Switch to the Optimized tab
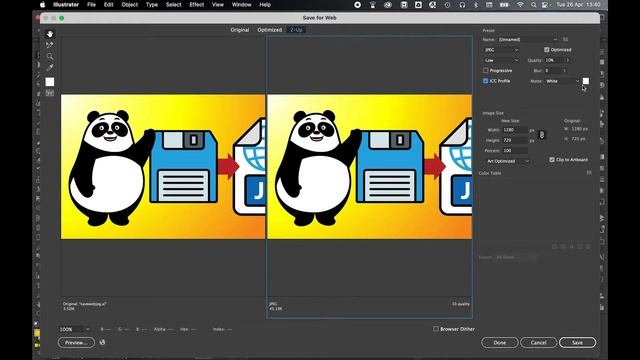640x360 pixels. click(x=269, y=30)
